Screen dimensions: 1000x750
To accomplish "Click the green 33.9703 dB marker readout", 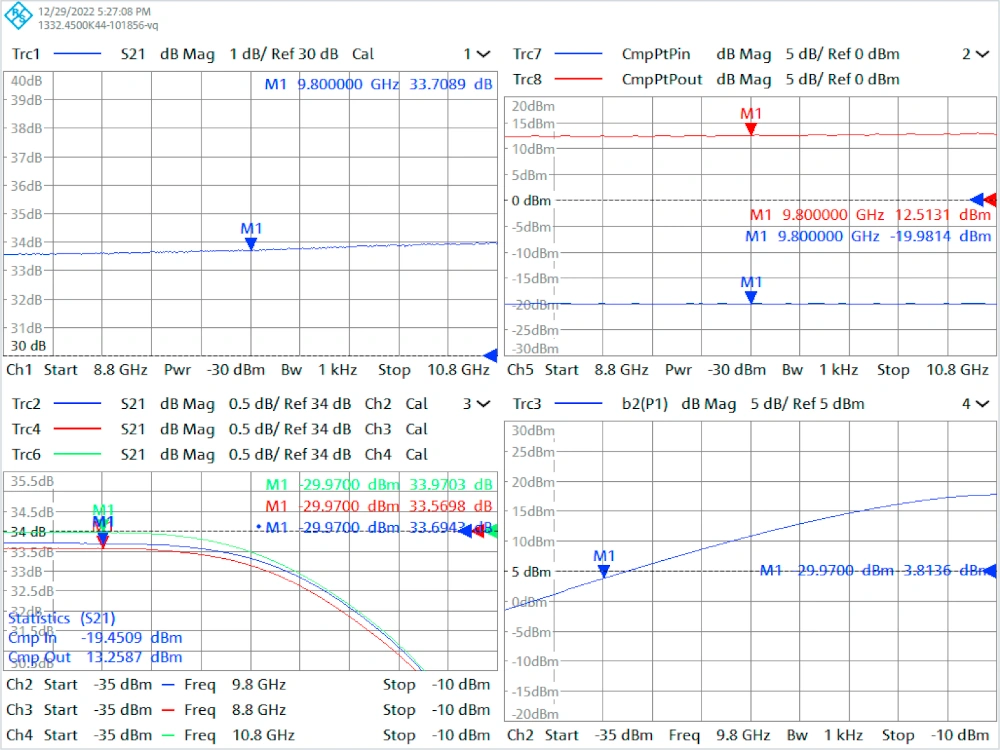I will [450, 485].
